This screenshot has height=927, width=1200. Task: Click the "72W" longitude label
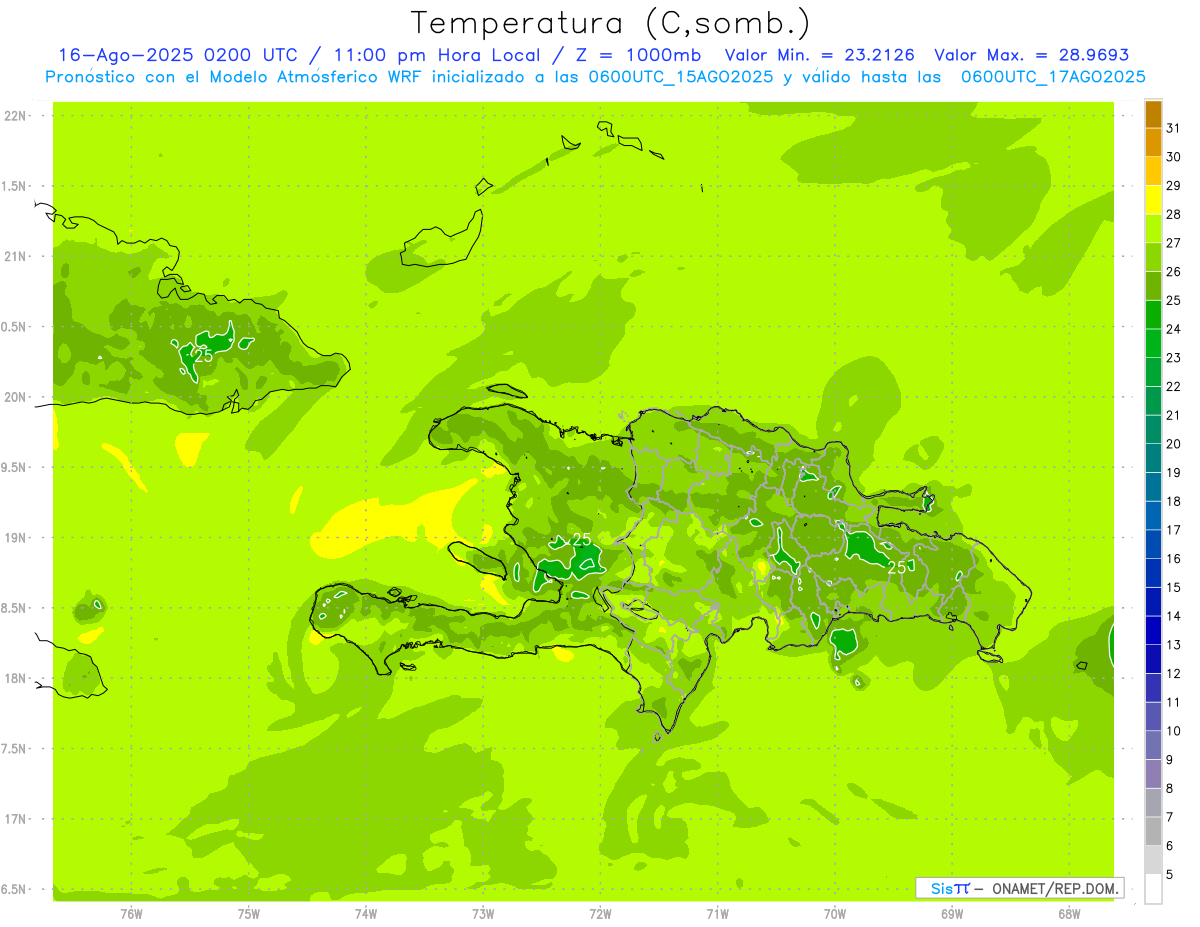600,914
